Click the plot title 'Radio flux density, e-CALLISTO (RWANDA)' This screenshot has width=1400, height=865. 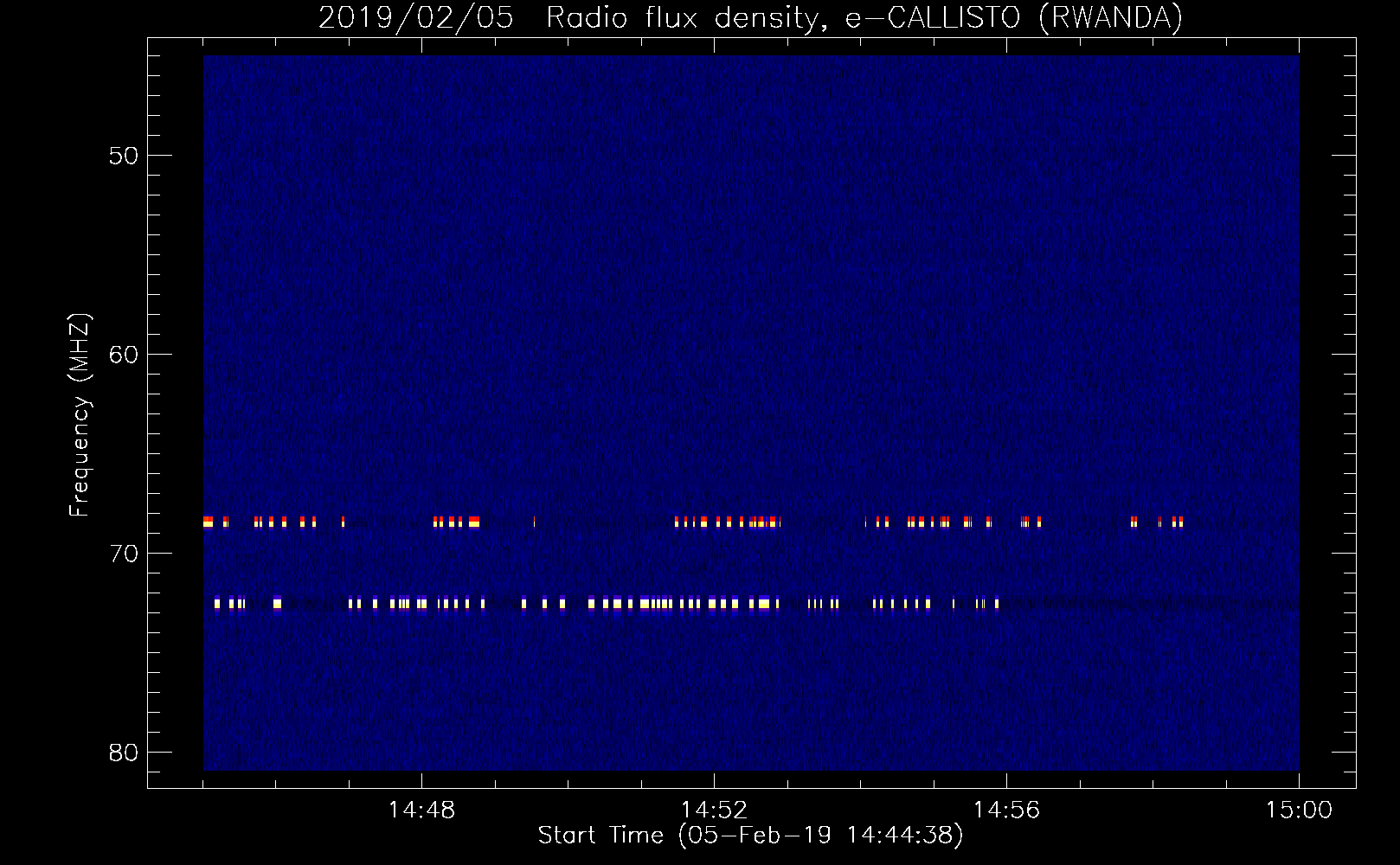(864, 18)
